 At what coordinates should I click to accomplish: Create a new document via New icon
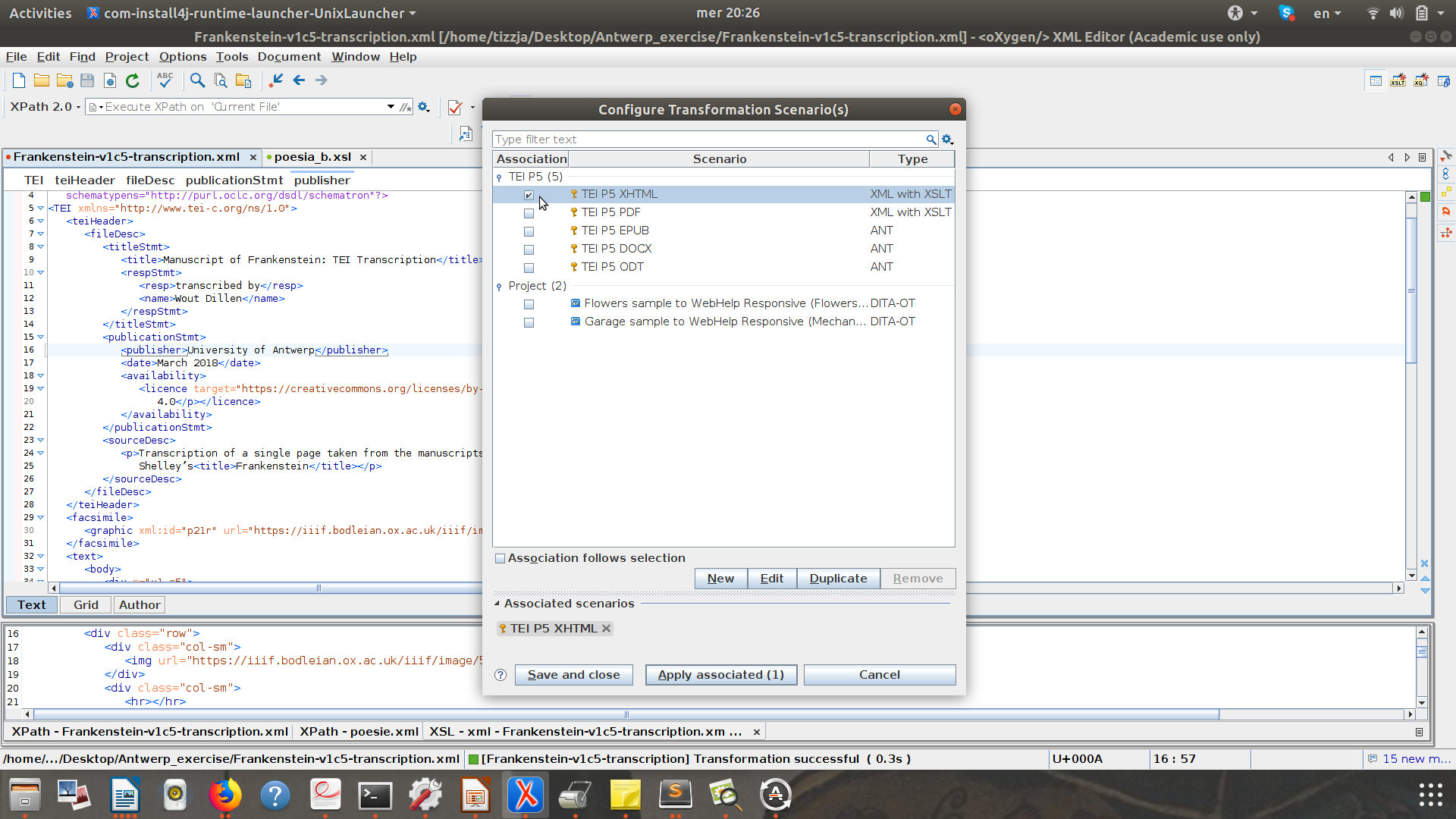[x=19, y=80]
